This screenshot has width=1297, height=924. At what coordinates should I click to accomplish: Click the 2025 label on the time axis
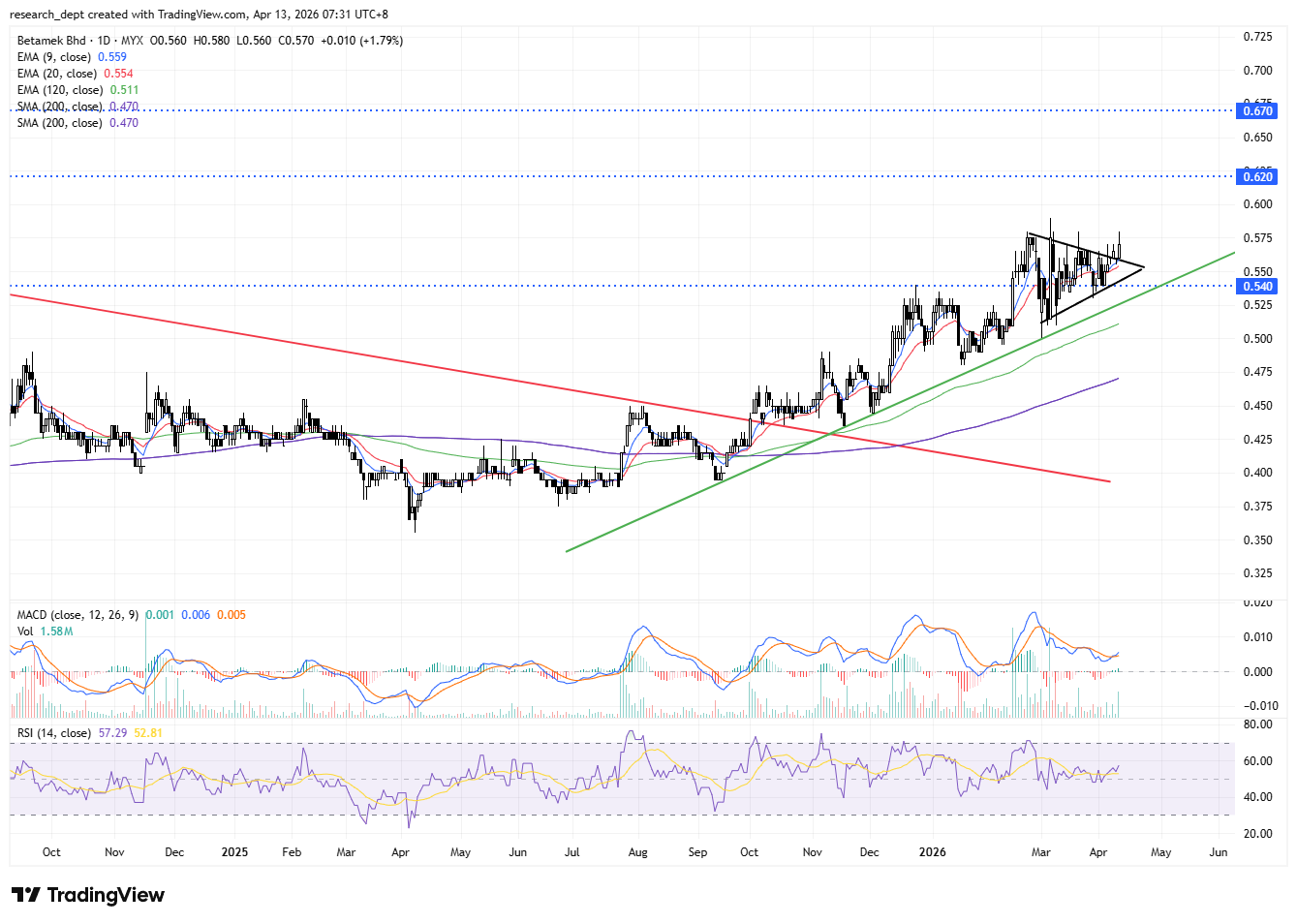[x=234, y=852]
